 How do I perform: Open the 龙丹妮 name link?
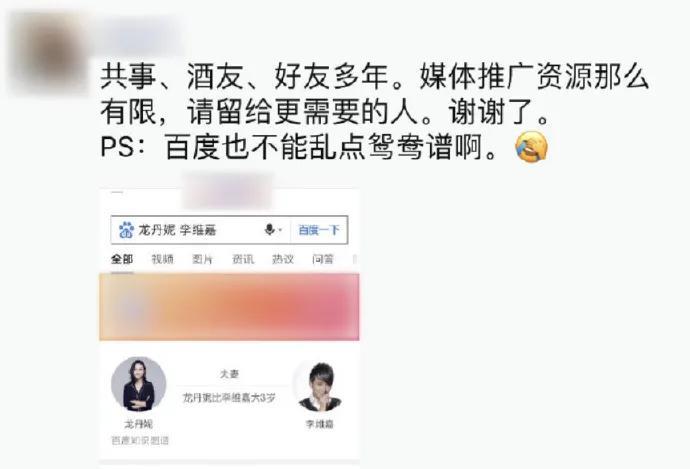point(139,424)
